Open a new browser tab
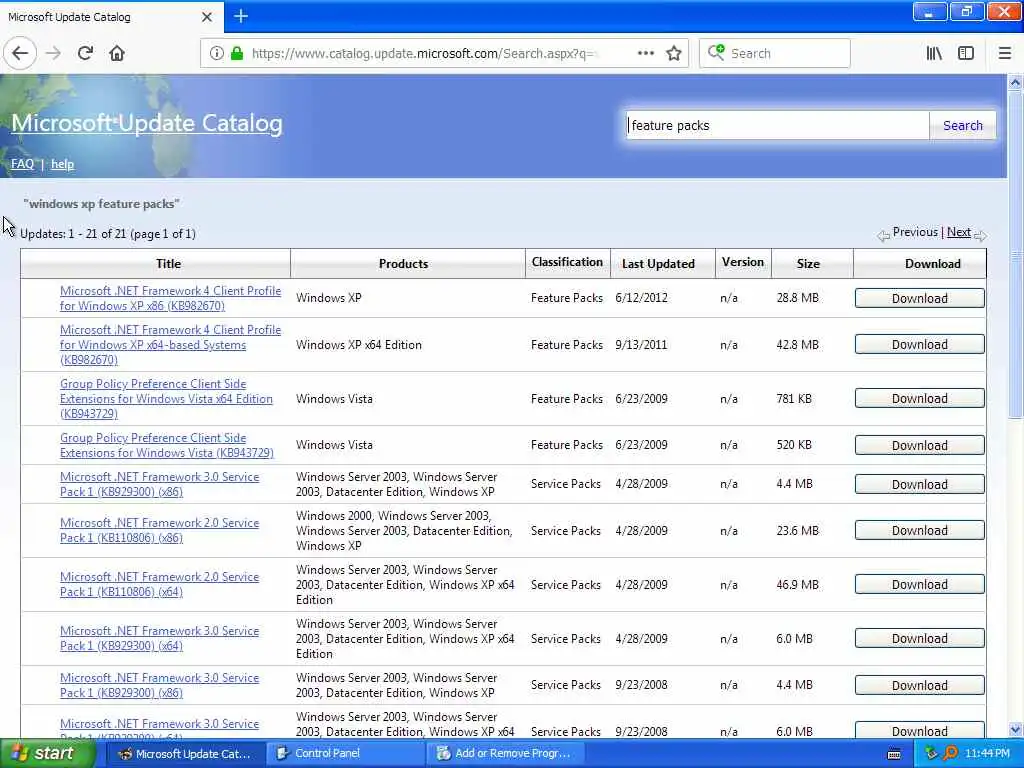1024x768 pixels. (x=241, y=16)
